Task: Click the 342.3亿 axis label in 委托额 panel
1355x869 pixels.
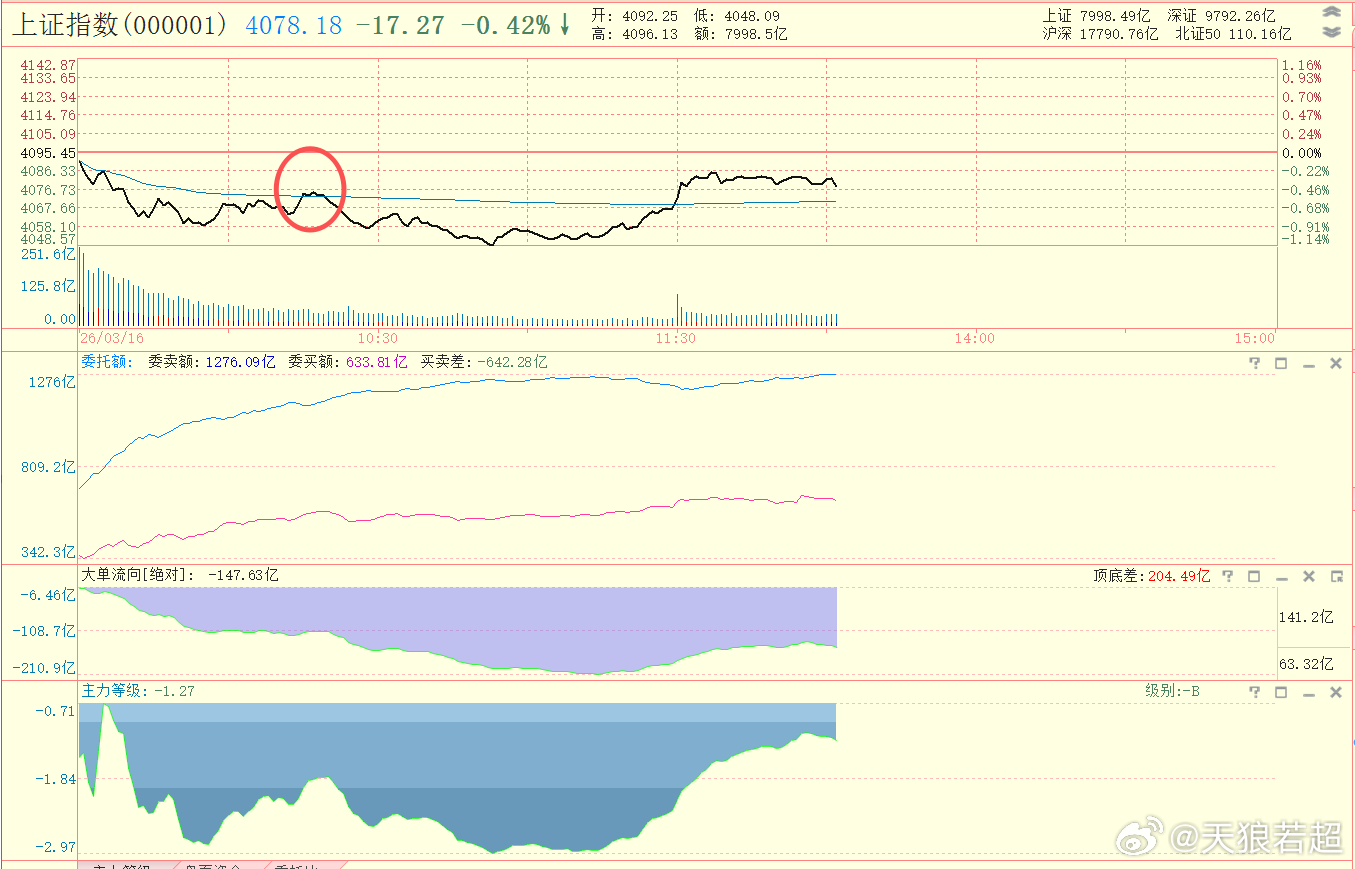Action: (48, 552)
